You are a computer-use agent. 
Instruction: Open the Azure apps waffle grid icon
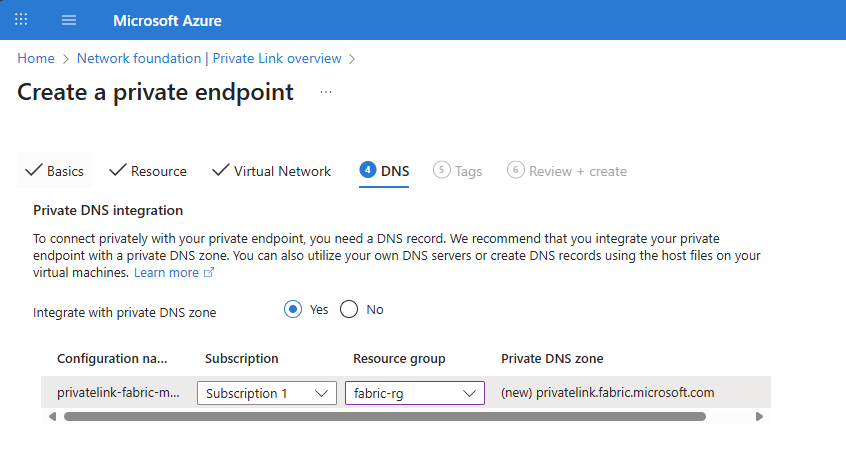(21, 20)
